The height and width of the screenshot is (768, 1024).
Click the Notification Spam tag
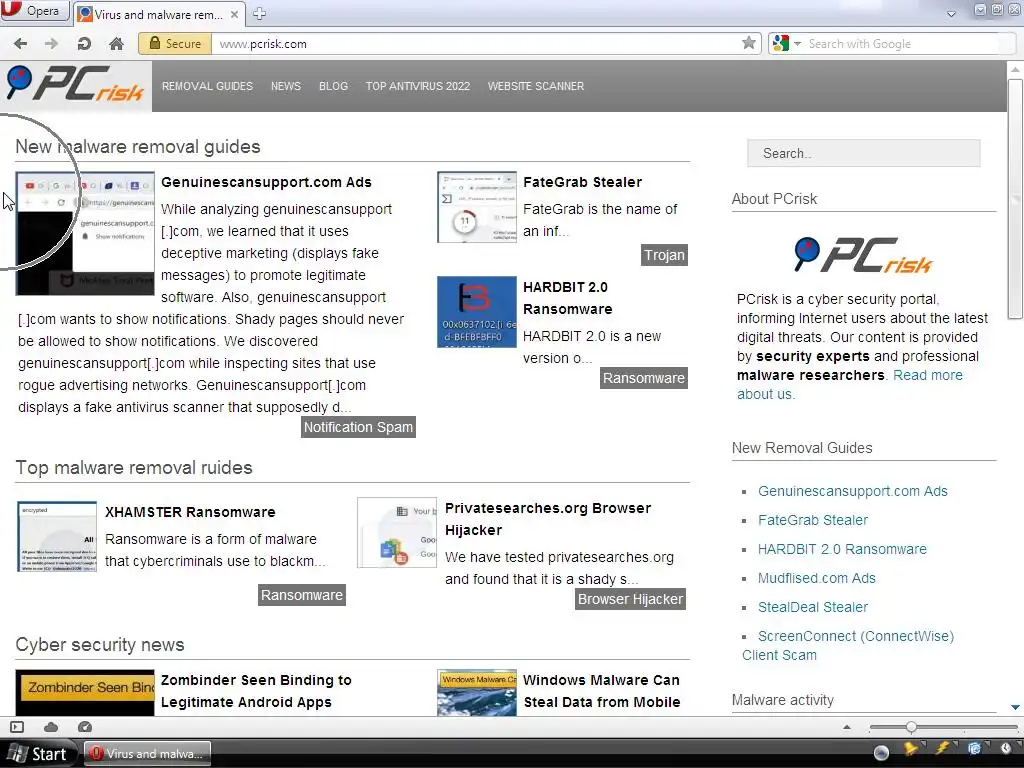click(359, 427)
